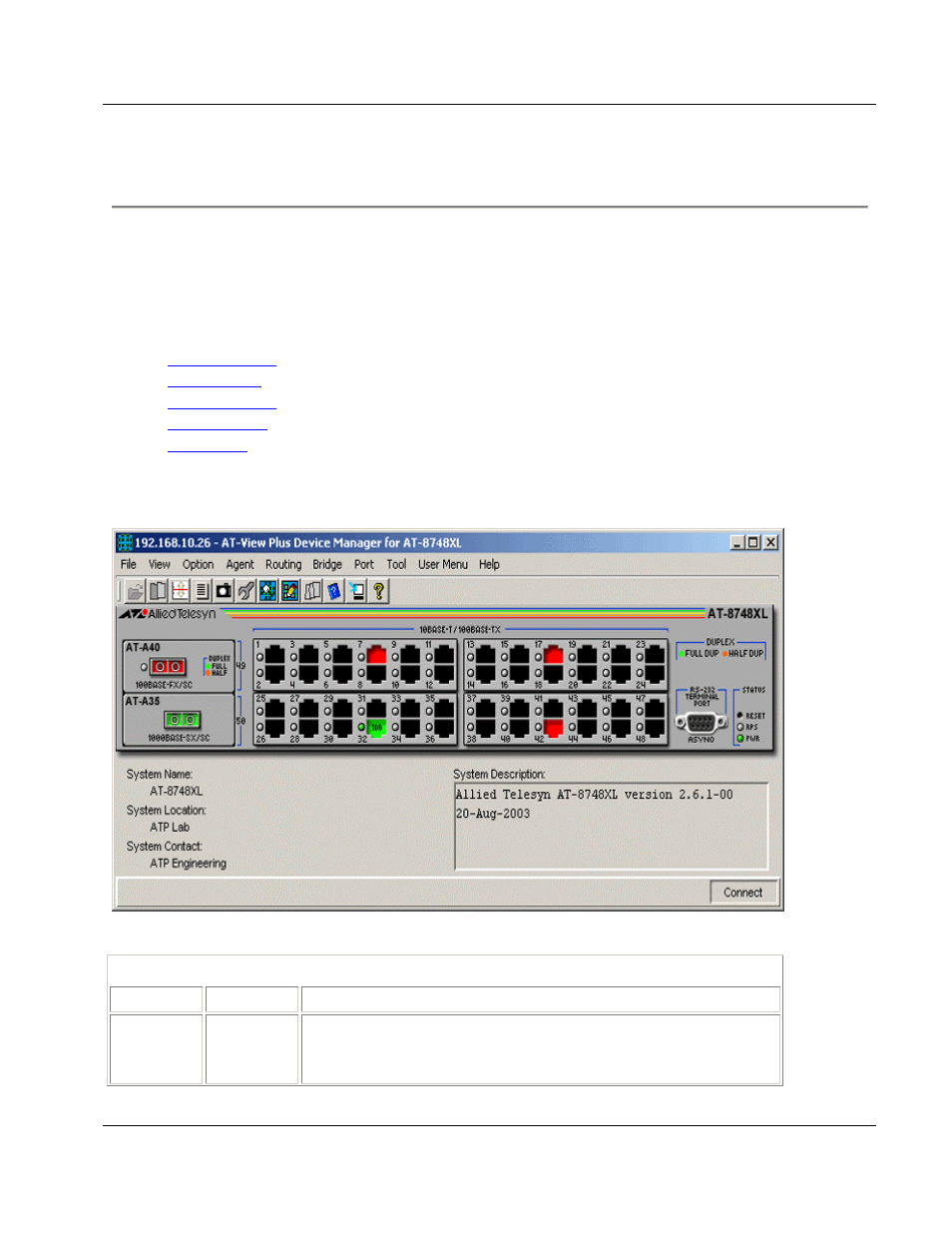Click the HALF DUP legend label
Screen dimensions: 952x1233
click(x=744, y=654)
